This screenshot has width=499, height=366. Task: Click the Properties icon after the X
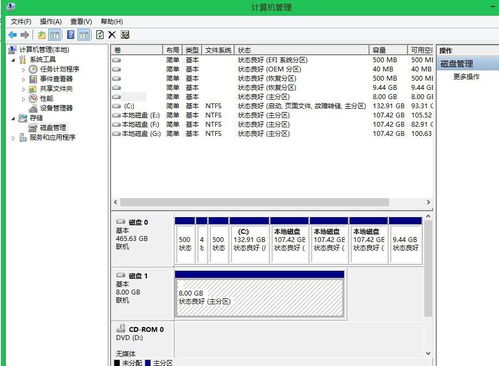[x=125, y=35]
